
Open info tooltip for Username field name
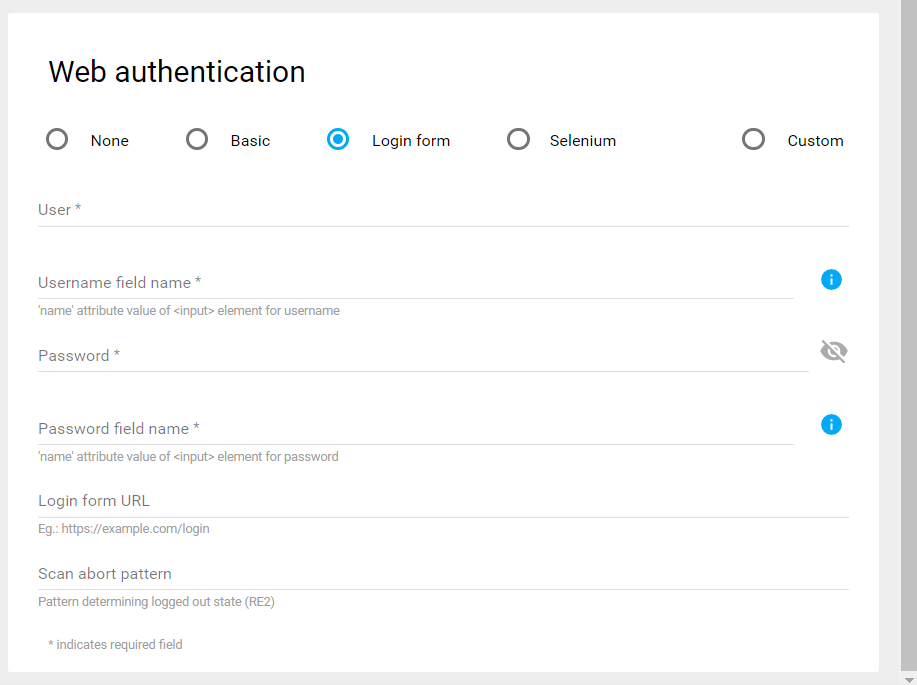tap(831, 280)
